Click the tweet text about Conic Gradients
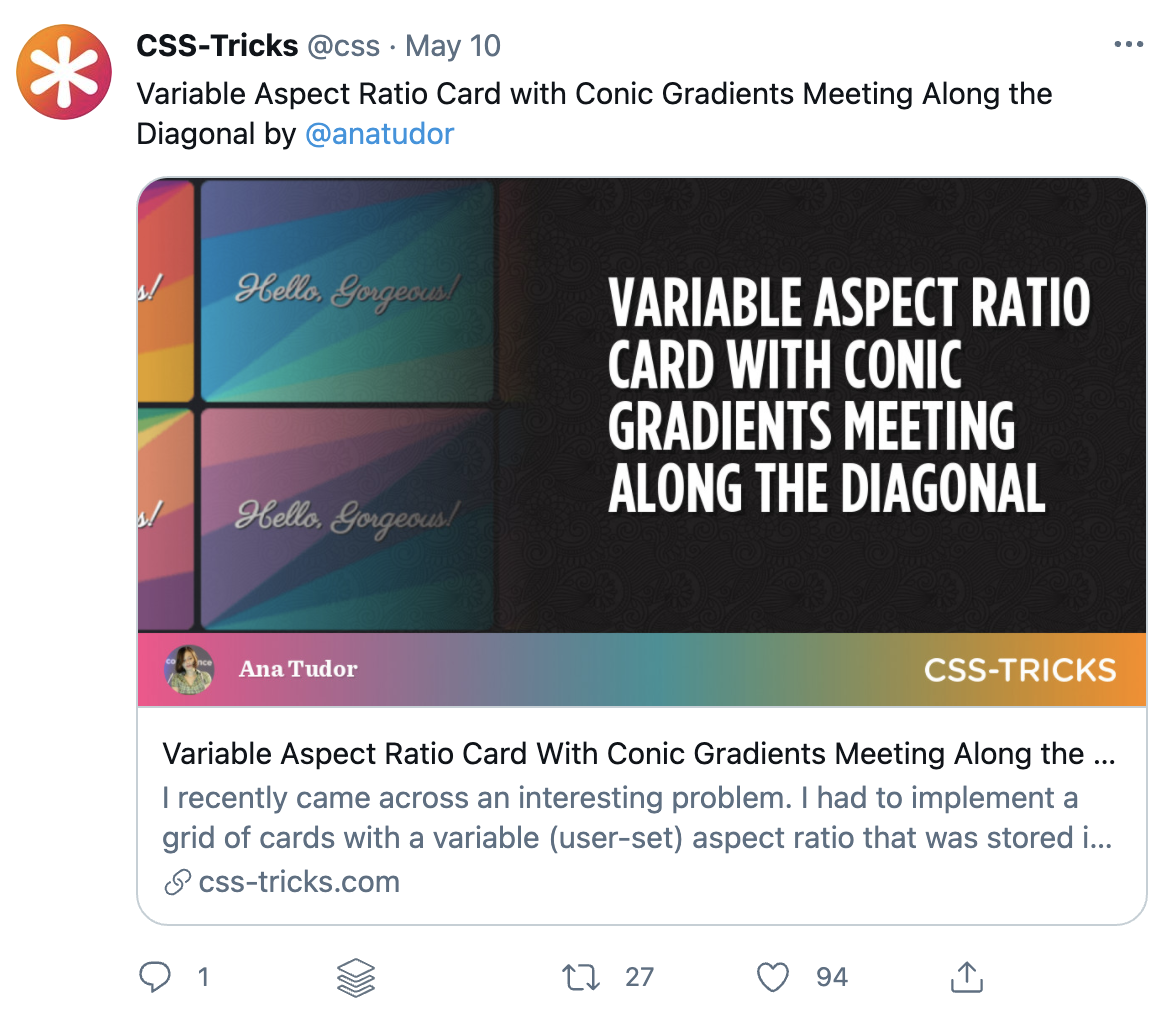Viewport: 1176px width, 1022px height. tap(594, 95)
